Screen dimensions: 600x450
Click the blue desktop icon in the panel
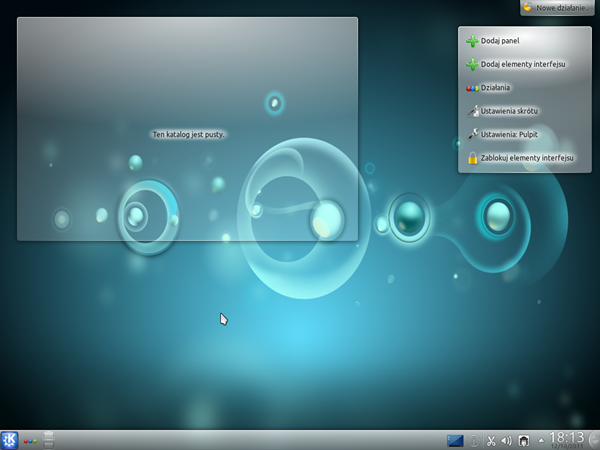[456, 439]
